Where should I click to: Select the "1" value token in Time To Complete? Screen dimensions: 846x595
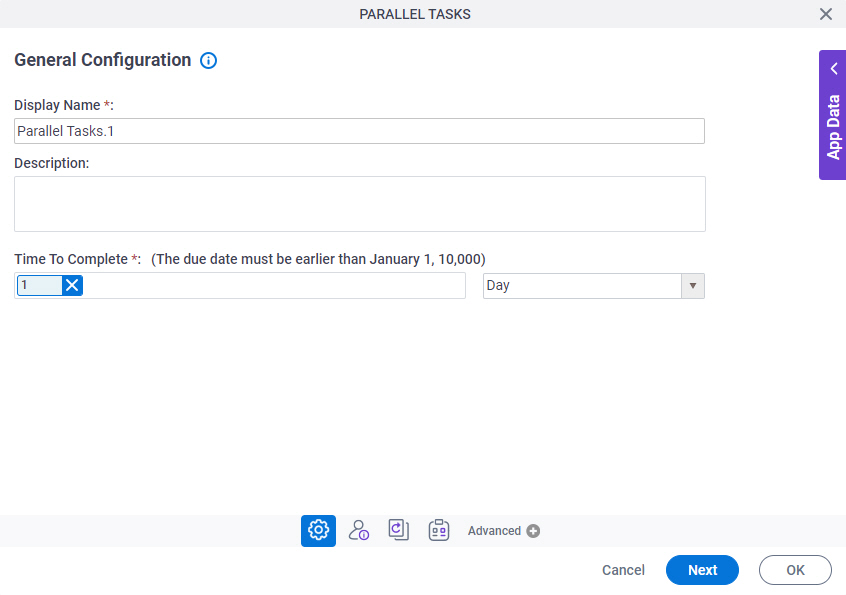tap(40, 285)
